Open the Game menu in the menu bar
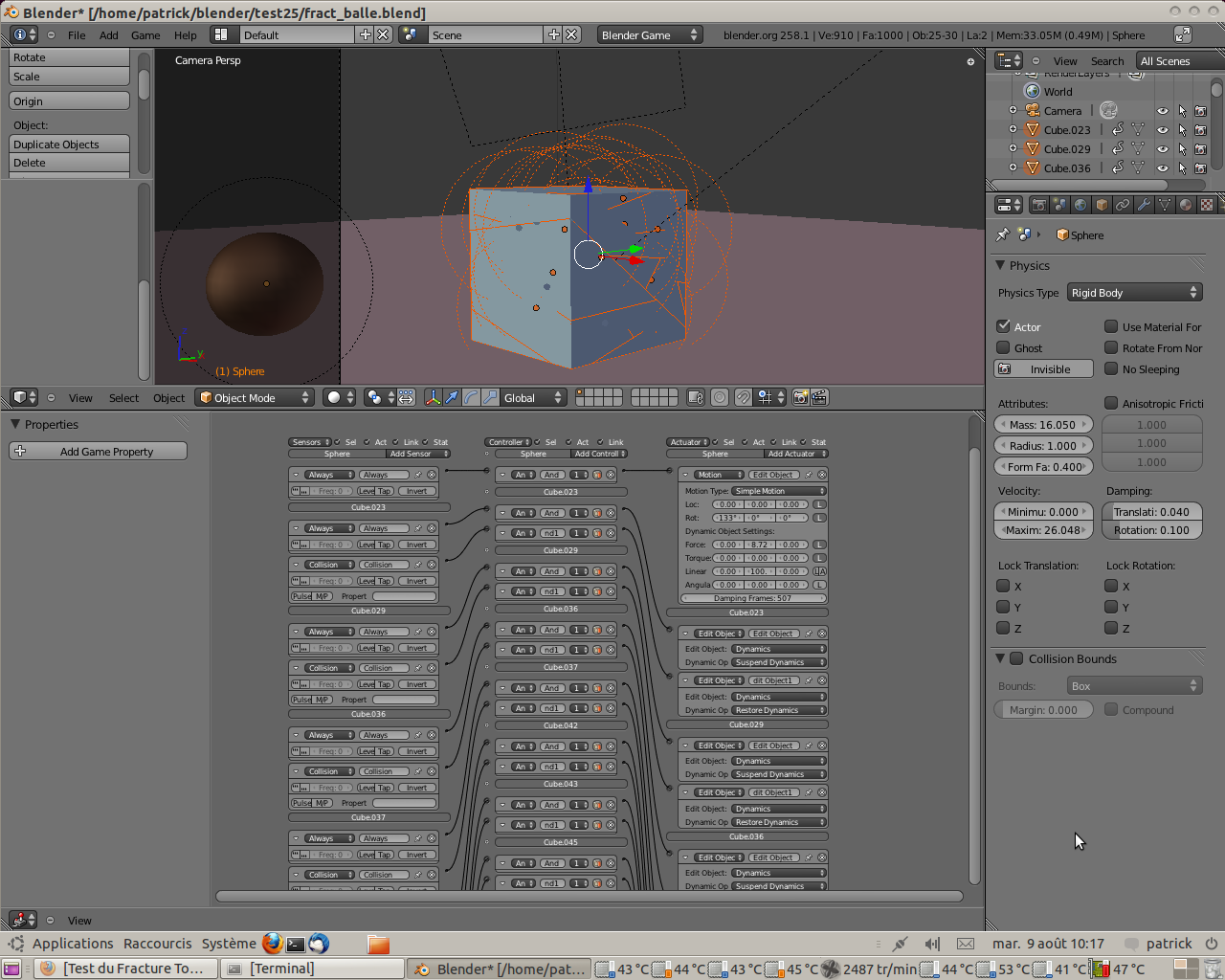1225x980 pixels. pyautogui.click(x=145, y=34)
